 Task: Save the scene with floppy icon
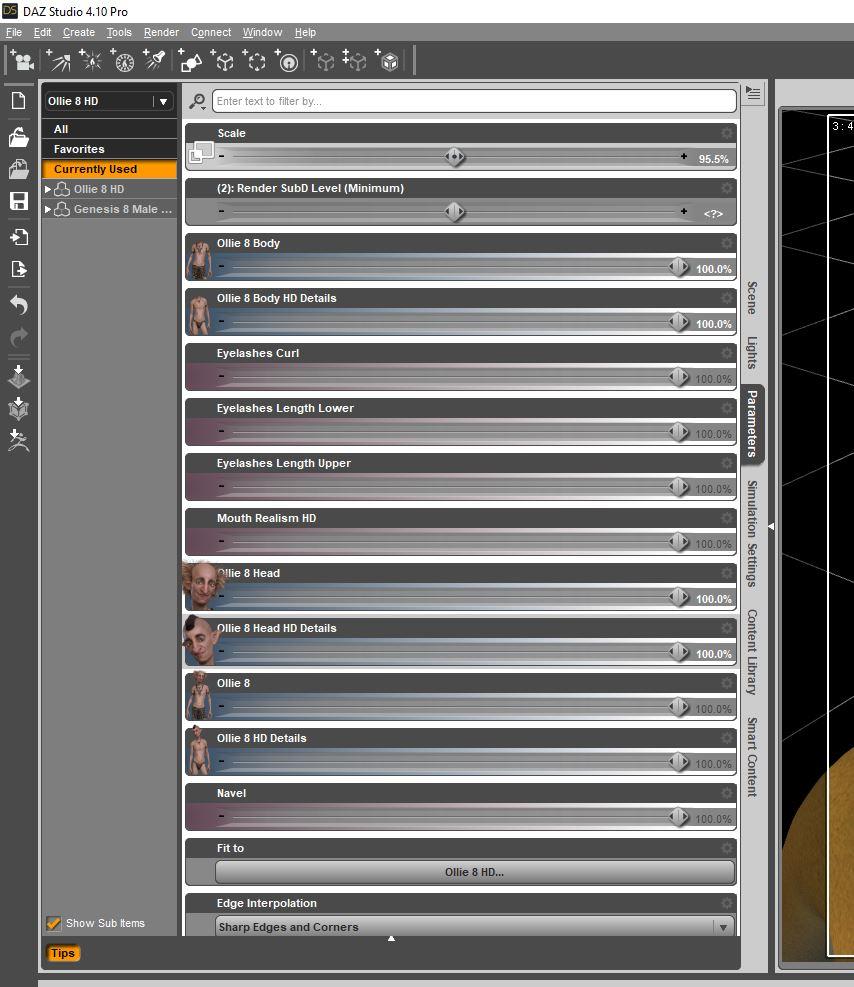[x=18, y=201]
